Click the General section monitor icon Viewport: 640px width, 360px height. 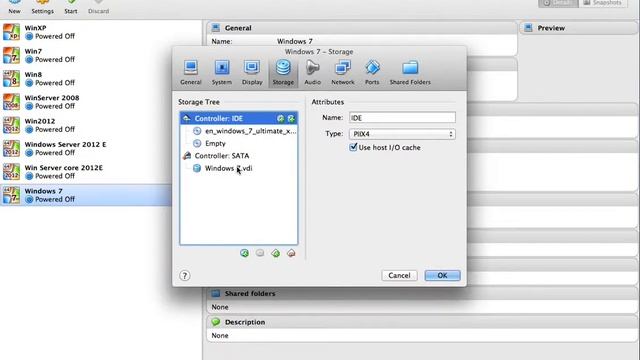[x=216, y=28]
